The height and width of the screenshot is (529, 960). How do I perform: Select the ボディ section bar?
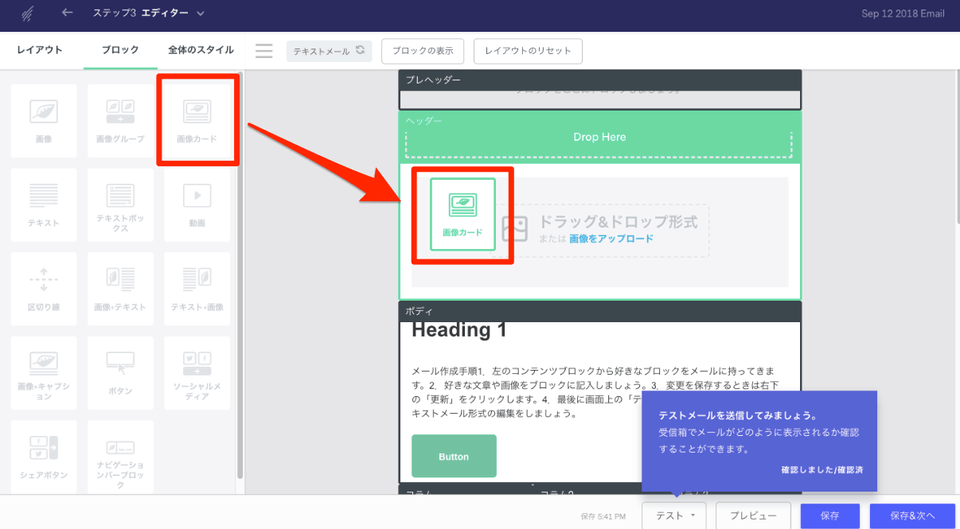pos(600,311)
